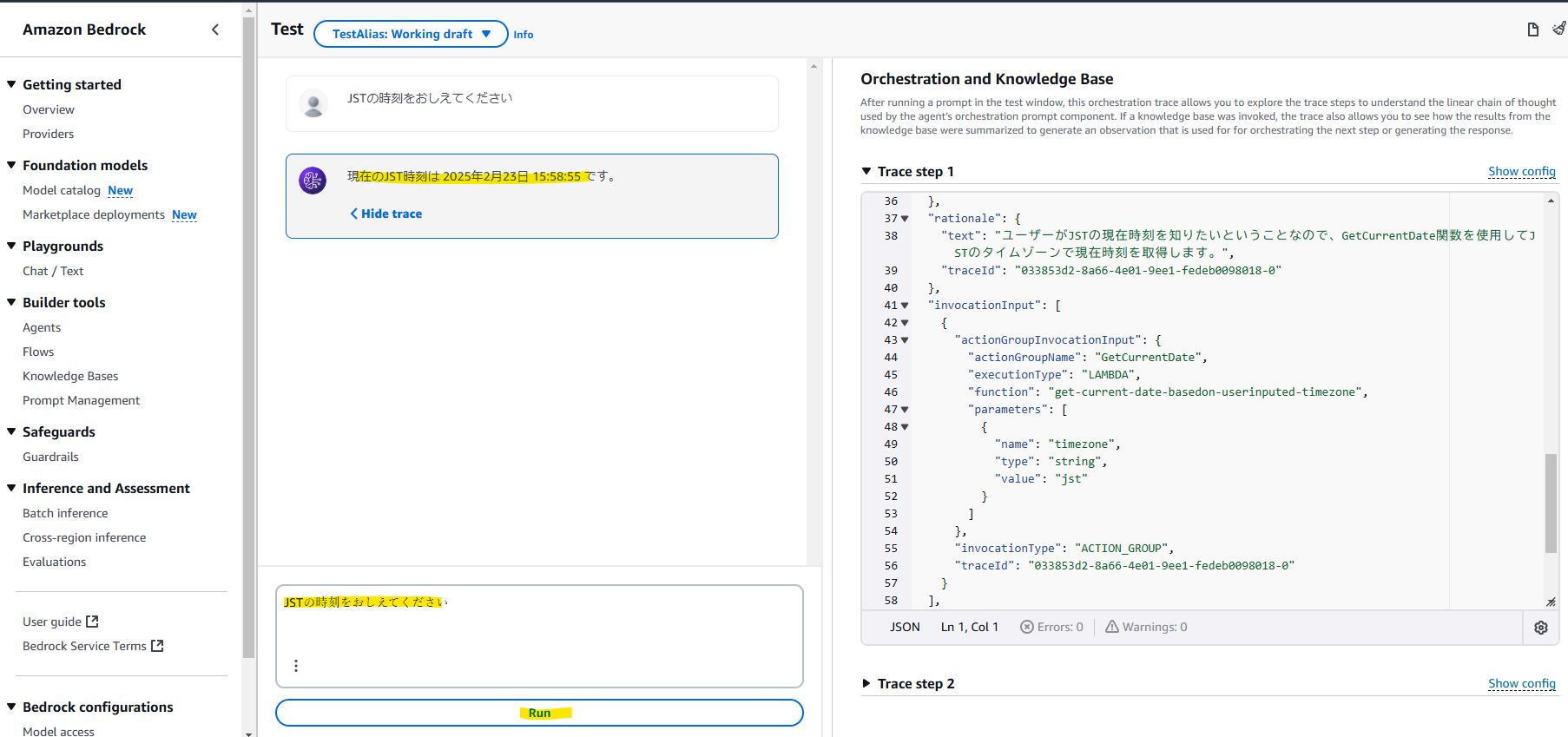Click the agent avatar icon in response
The height and width of the screenshot is (737, 1568).
click(x=313, y=181)
